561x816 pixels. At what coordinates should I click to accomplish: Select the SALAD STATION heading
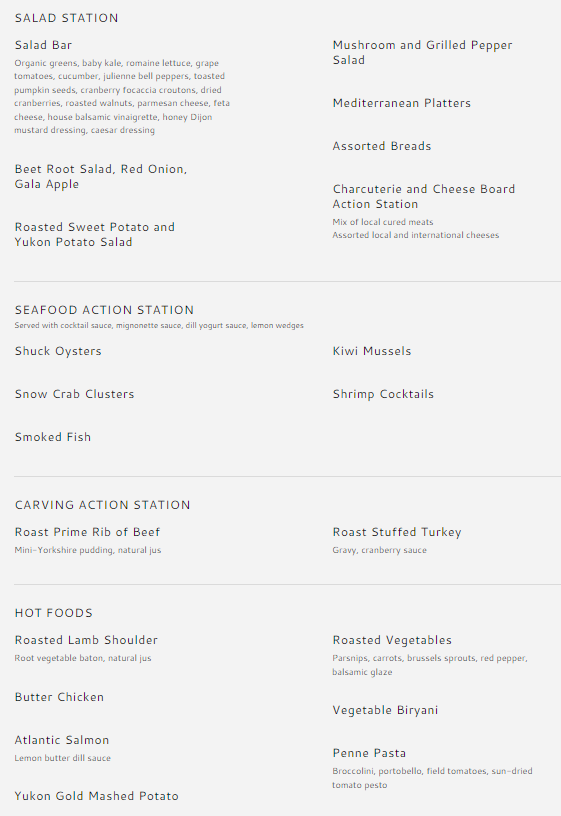click(x=67, y=18)
